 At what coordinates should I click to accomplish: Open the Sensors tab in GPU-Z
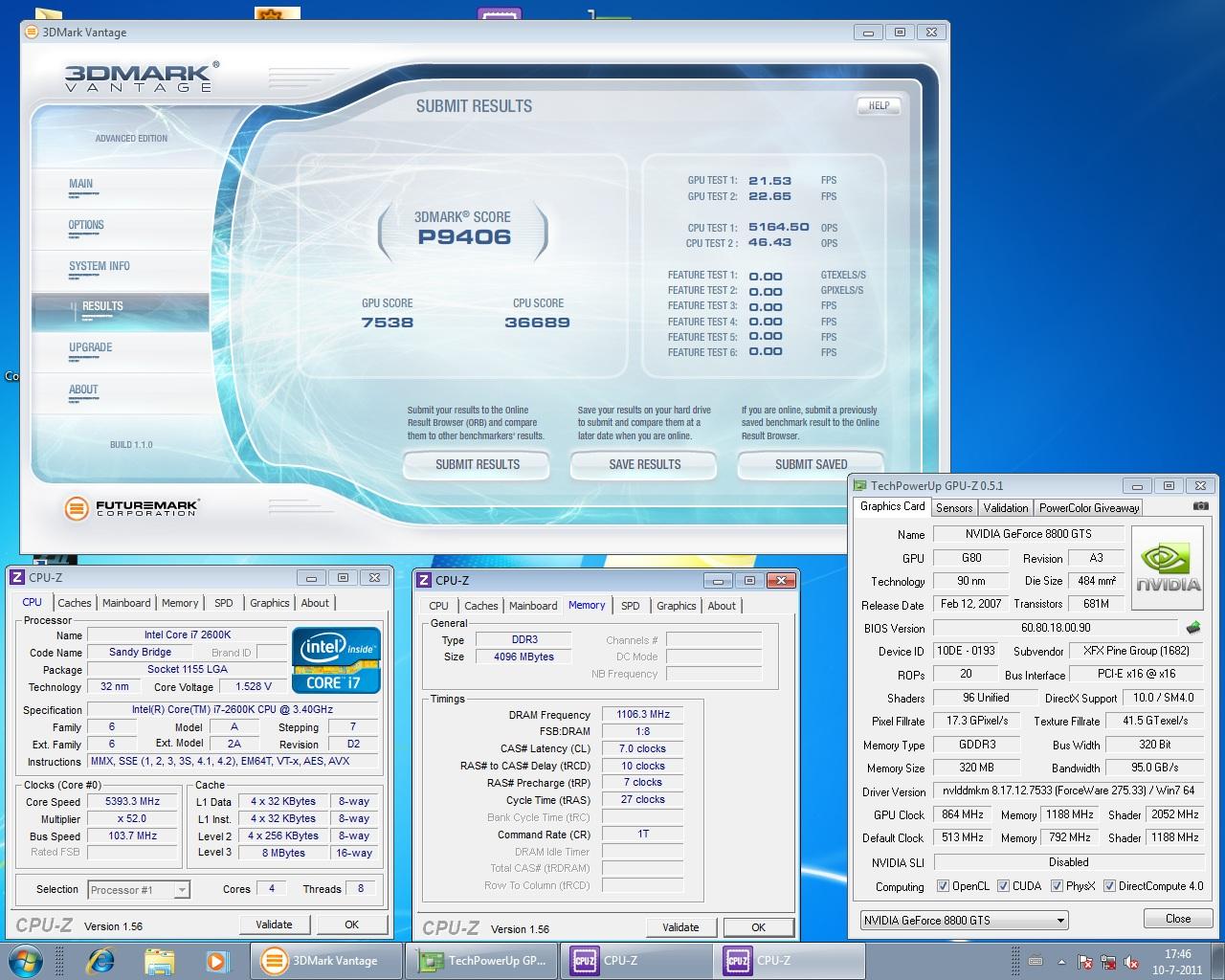click(954, 508)
